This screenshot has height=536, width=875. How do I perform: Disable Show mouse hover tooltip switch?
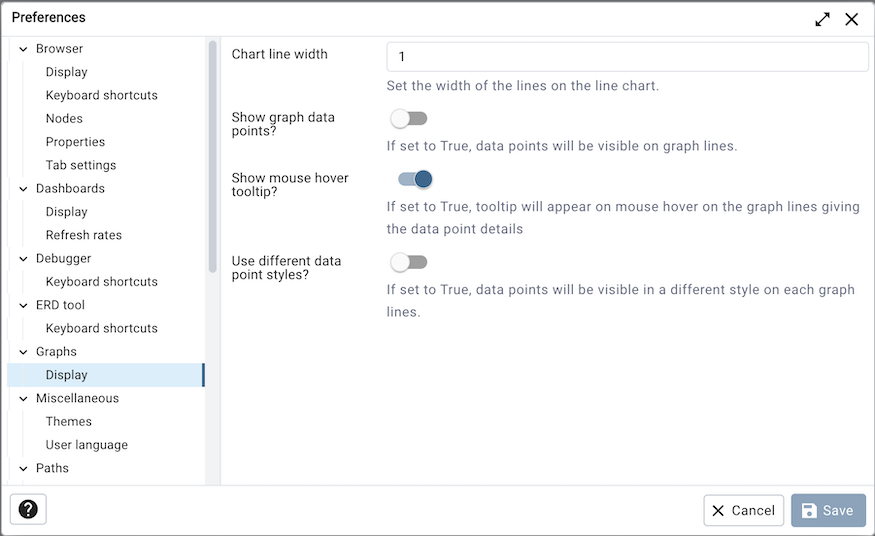(415, 179)
